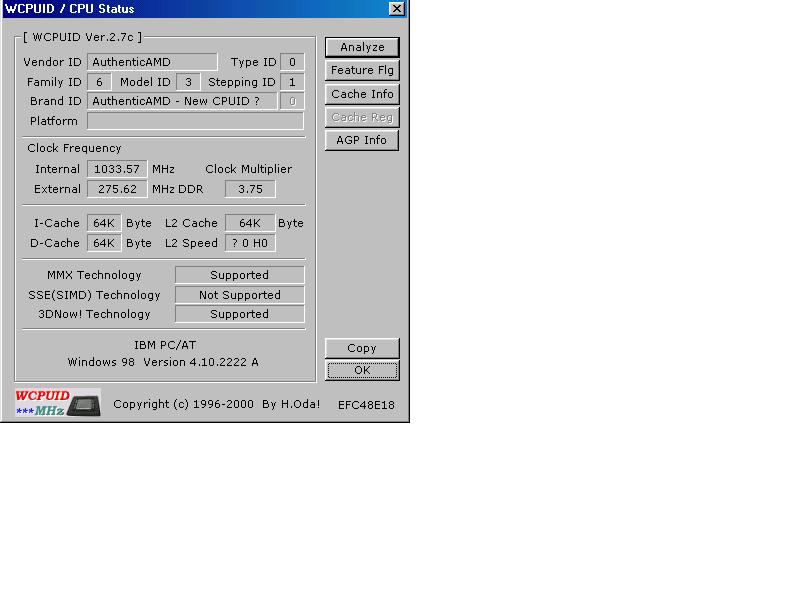The height and width of the screenshot is (600, 800).
Task: Click the greyed Brand ID number box
Action: 292,101
